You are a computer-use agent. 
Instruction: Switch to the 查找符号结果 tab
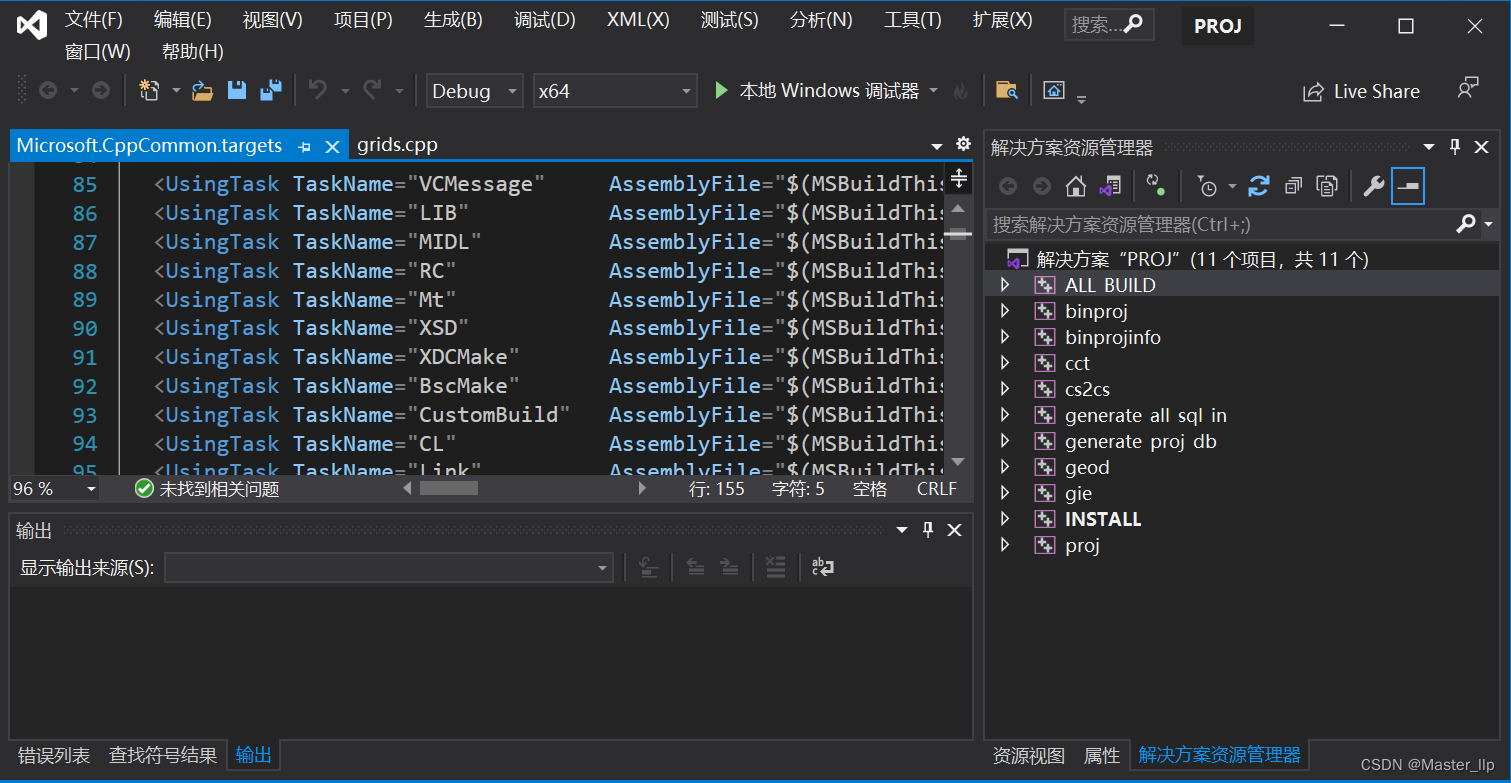162,755
